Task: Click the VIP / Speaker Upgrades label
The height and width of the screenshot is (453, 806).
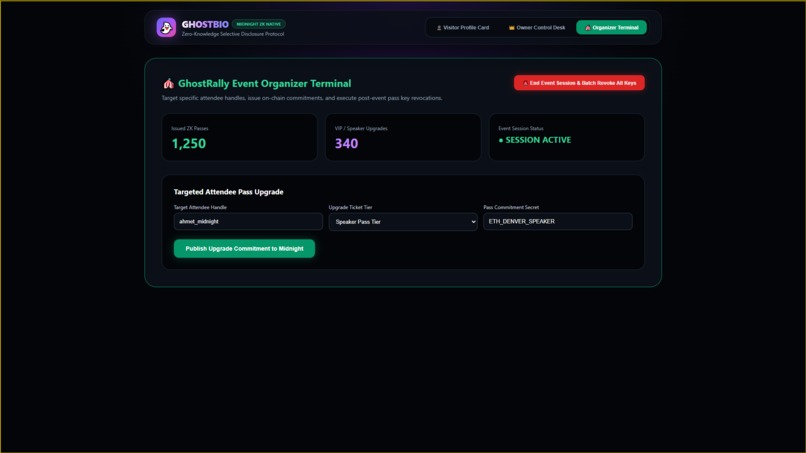Action: 361,129
